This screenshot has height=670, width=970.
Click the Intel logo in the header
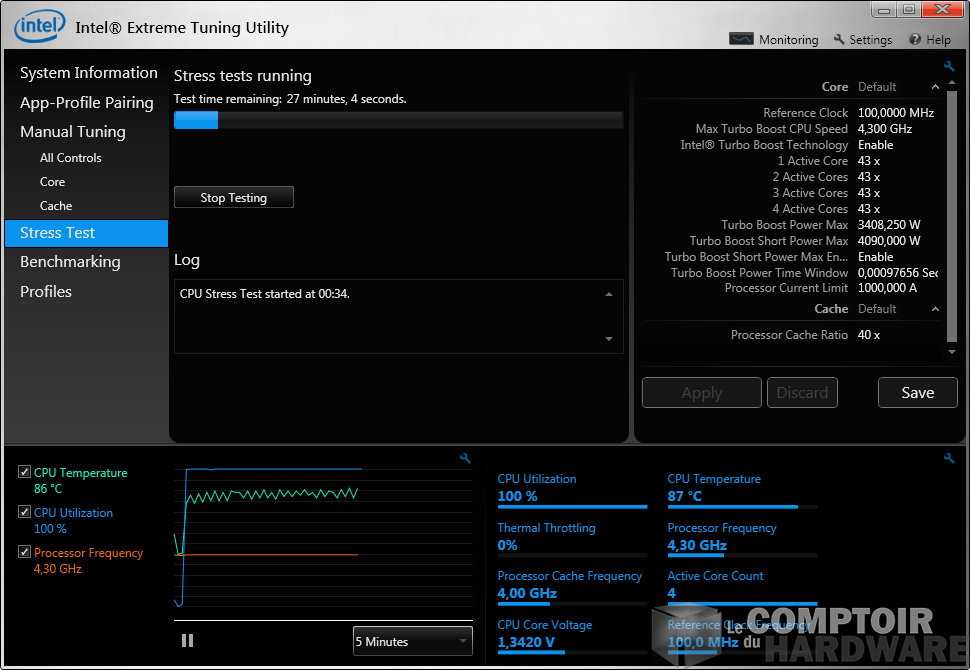coord(39,26)
